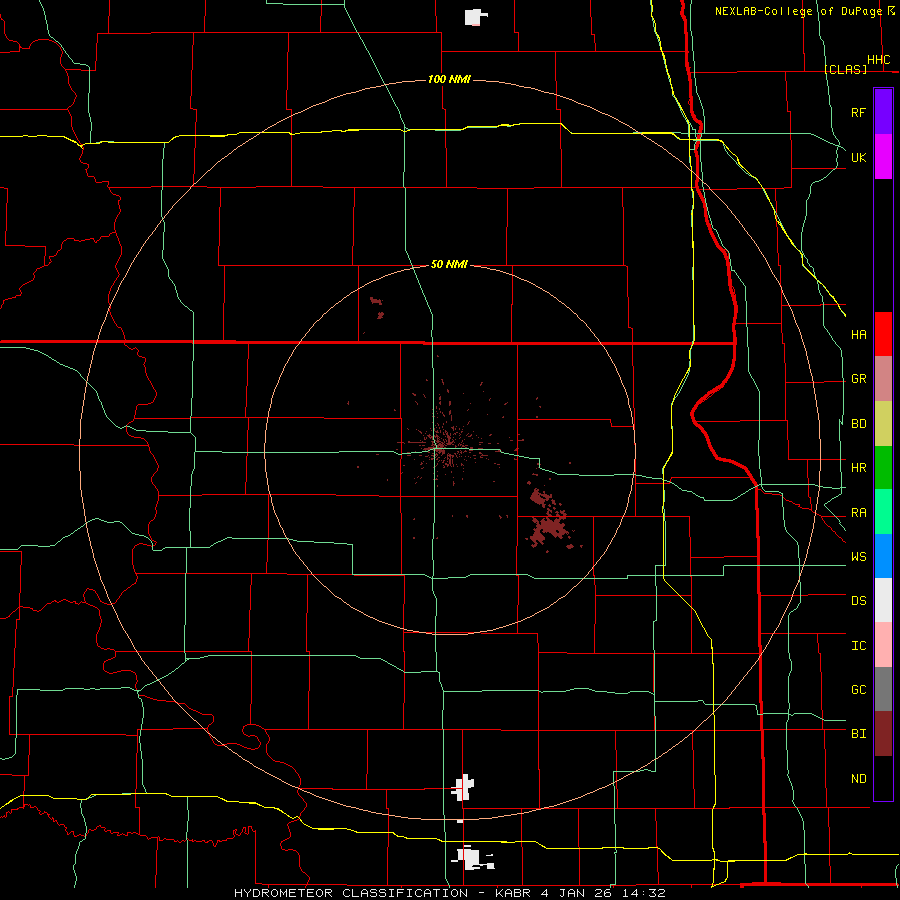
Task: Select the DS white legend color swatch
Action: [883, 600]
